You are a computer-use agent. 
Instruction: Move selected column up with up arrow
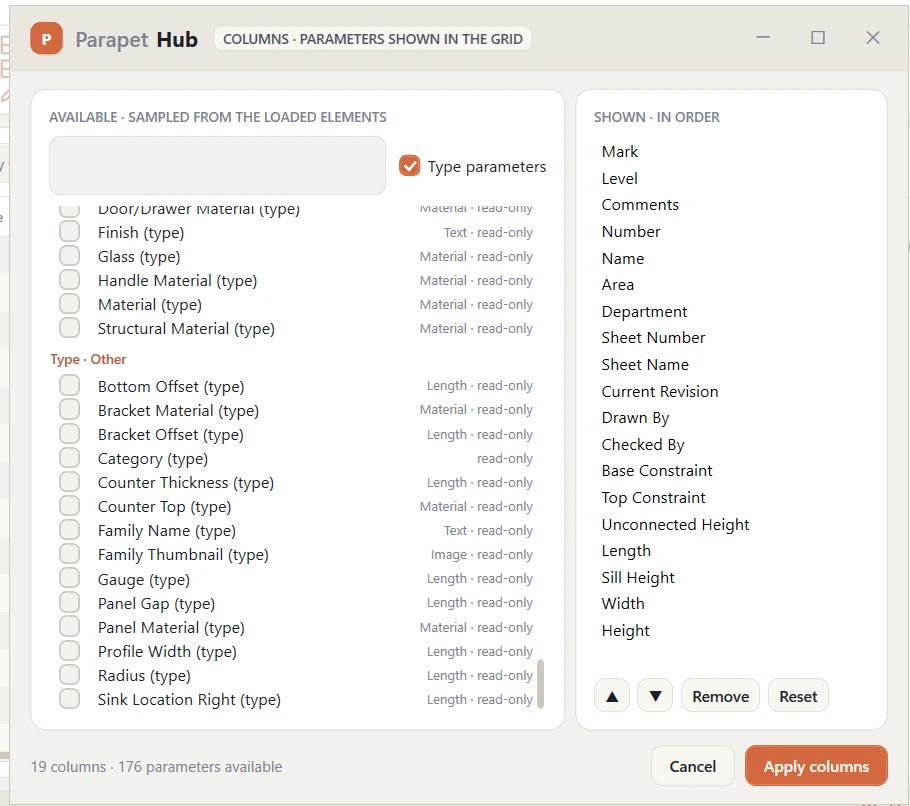(612, 696)
